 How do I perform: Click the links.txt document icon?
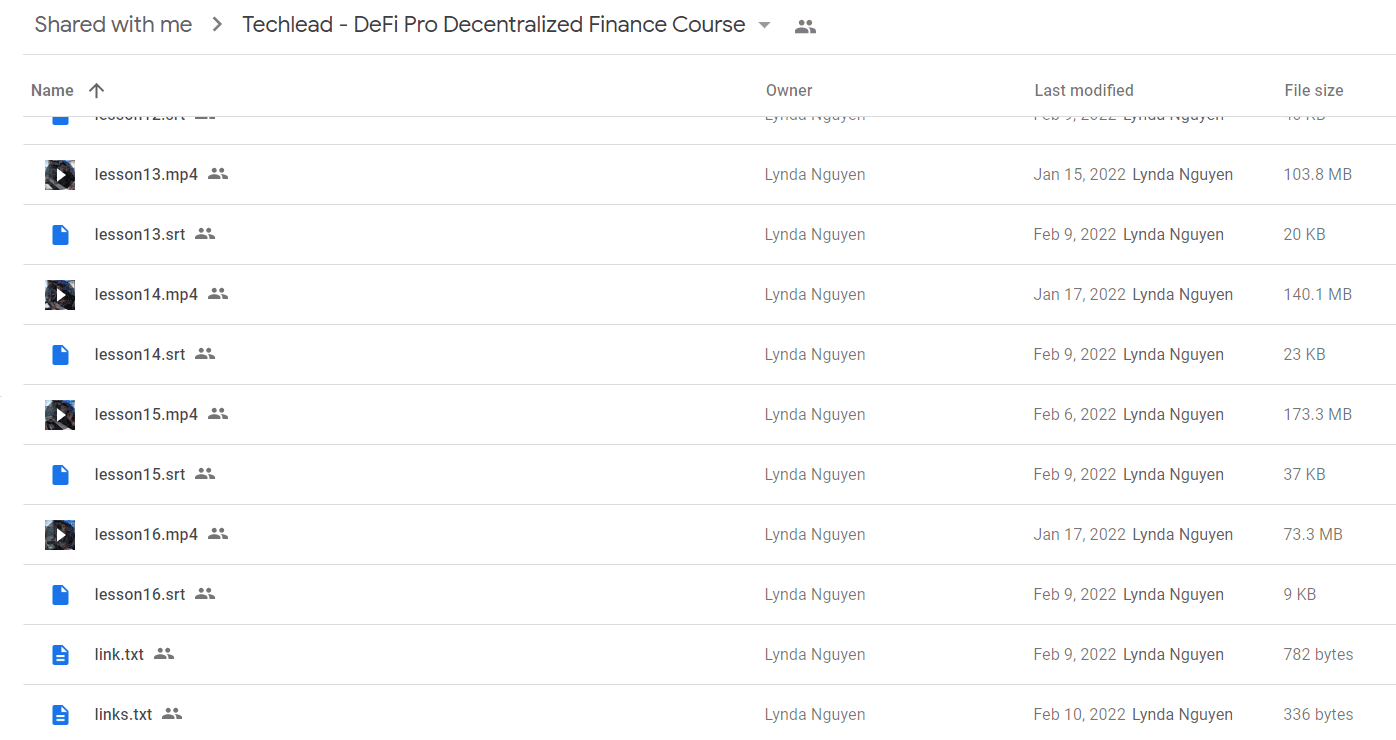point(60,715)
